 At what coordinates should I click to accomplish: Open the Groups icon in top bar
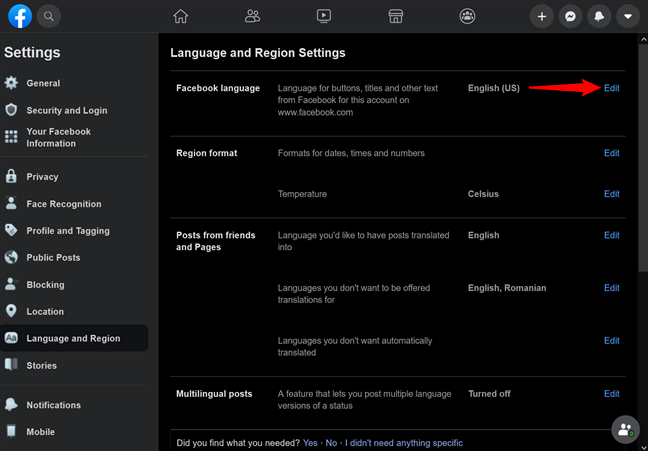coord(467,16)
